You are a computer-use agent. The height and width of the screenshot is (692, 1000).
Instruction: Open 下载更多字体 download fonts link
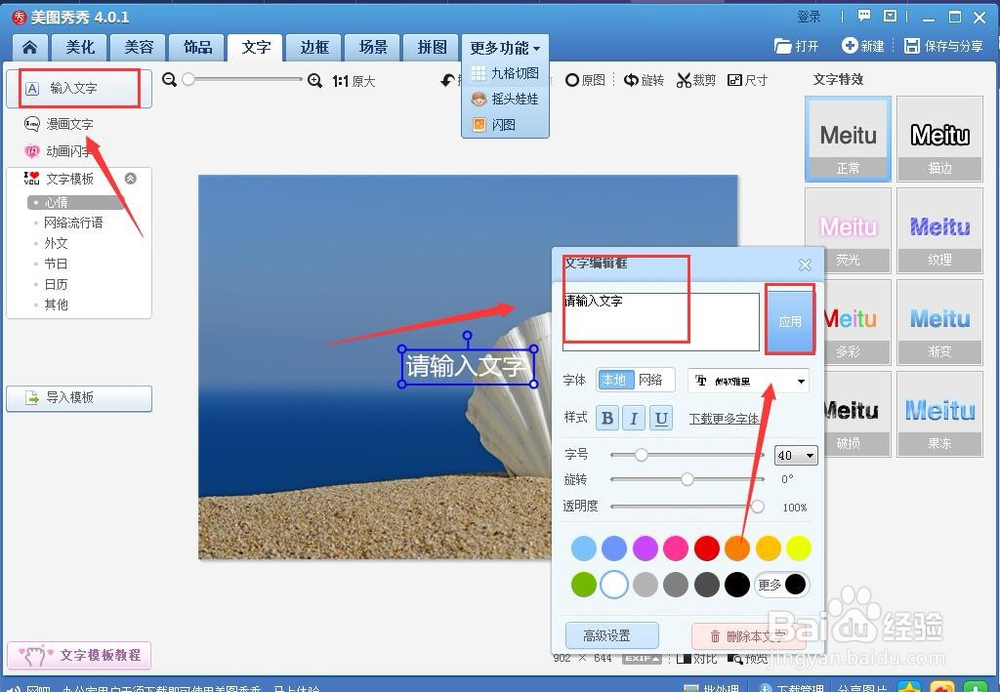tap(723, 418)
